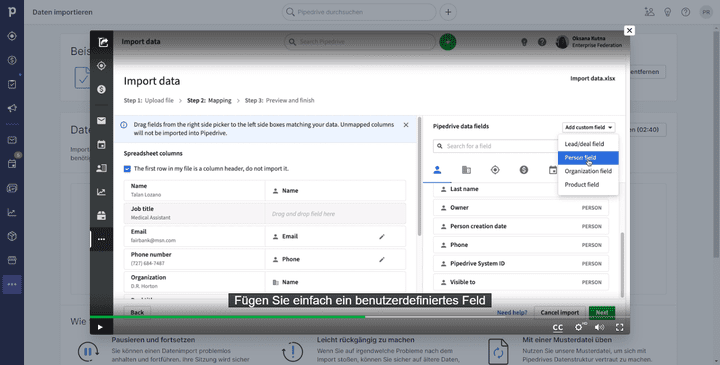The height and width of the screenshot is (365, 720).
Task: Play the tutorial video
Action: click(100, 327)
